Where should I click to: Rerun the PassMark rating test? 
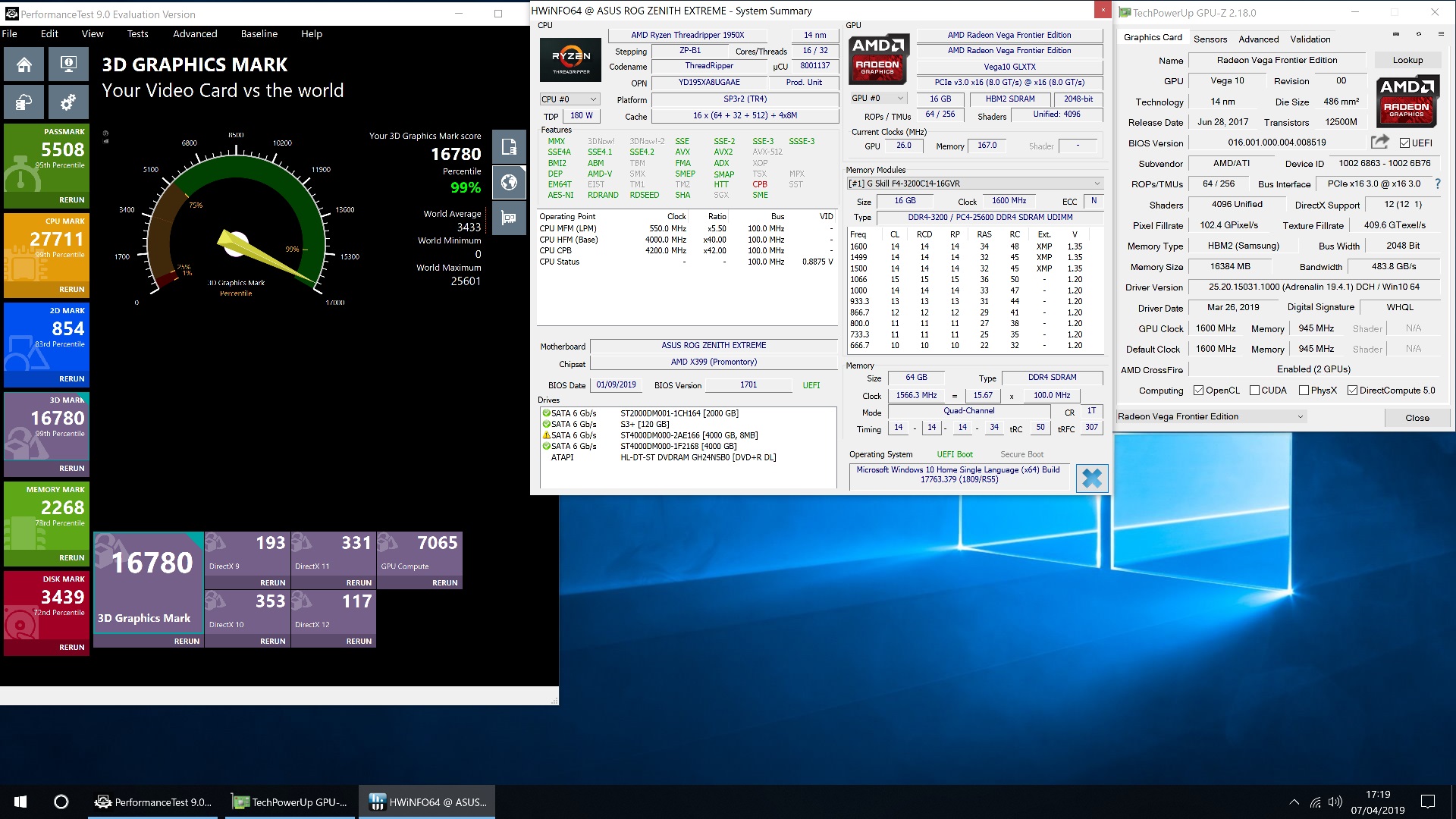[72, 200]
